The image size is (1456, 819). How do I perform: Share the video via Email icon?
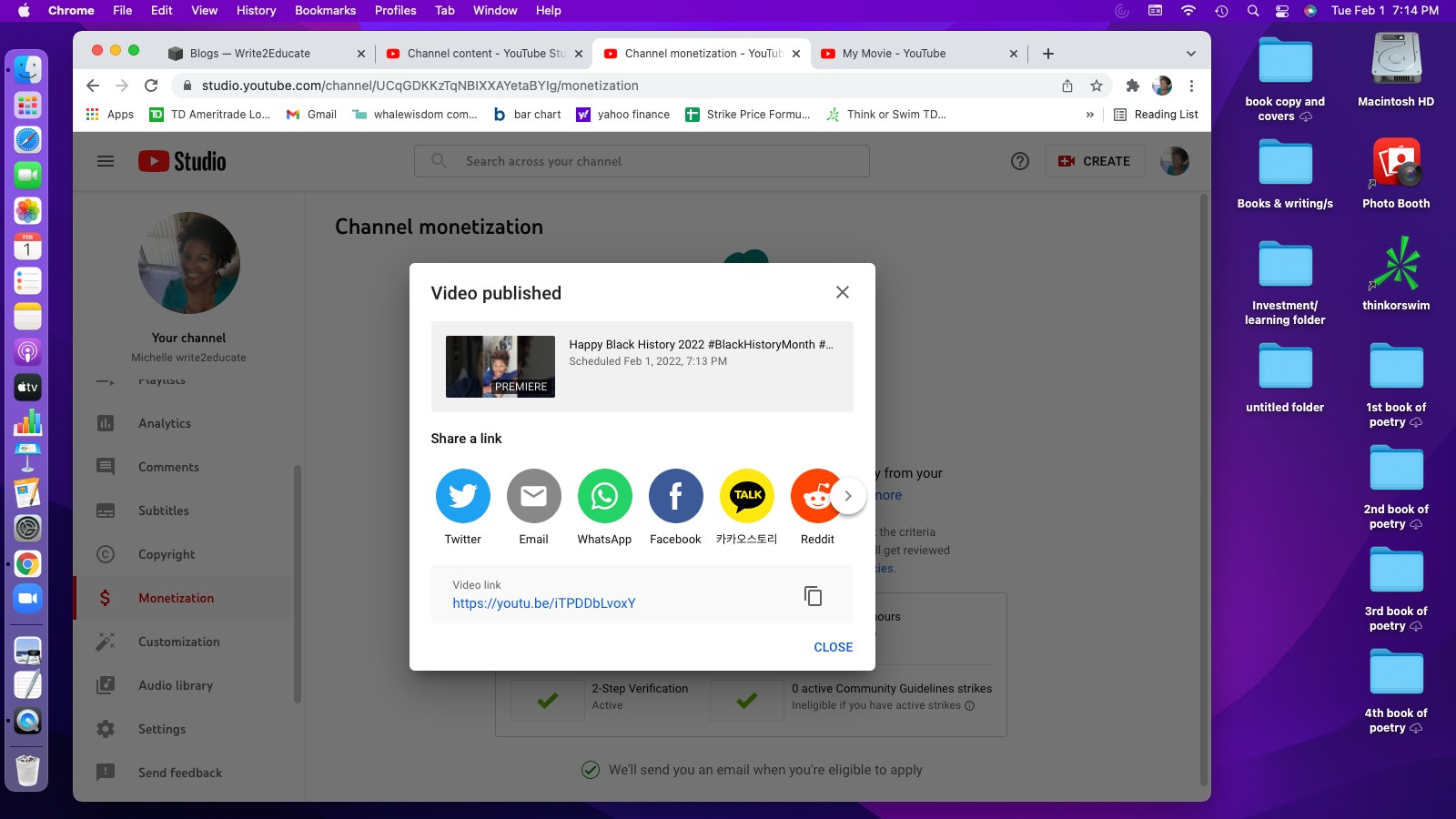(x=533, y=496)
